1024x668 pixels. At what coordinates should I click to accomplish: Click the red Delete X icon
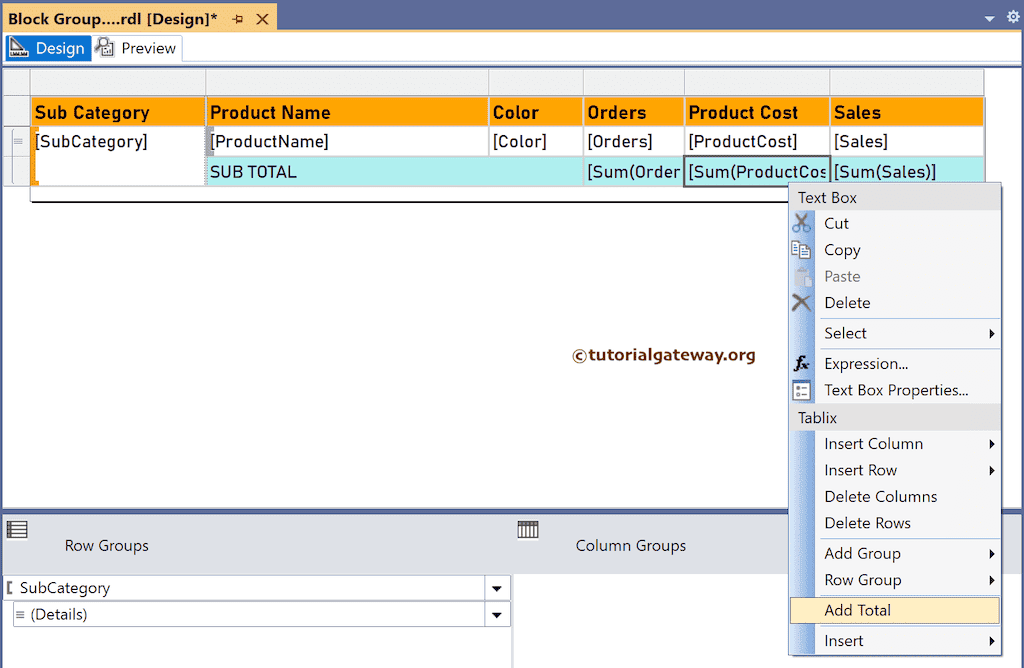801,302
